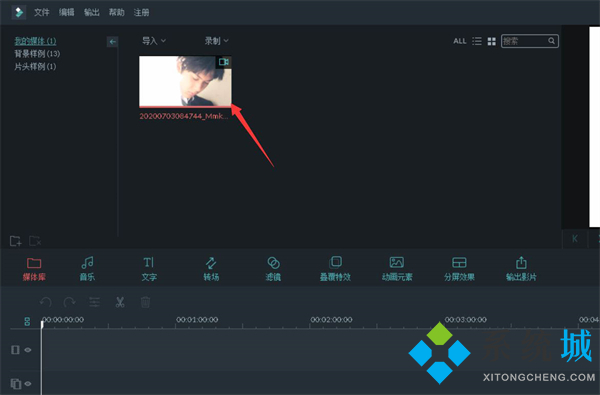Delete the selected media folder
Screen dimensions: 600x395
(x=35, y=241)
